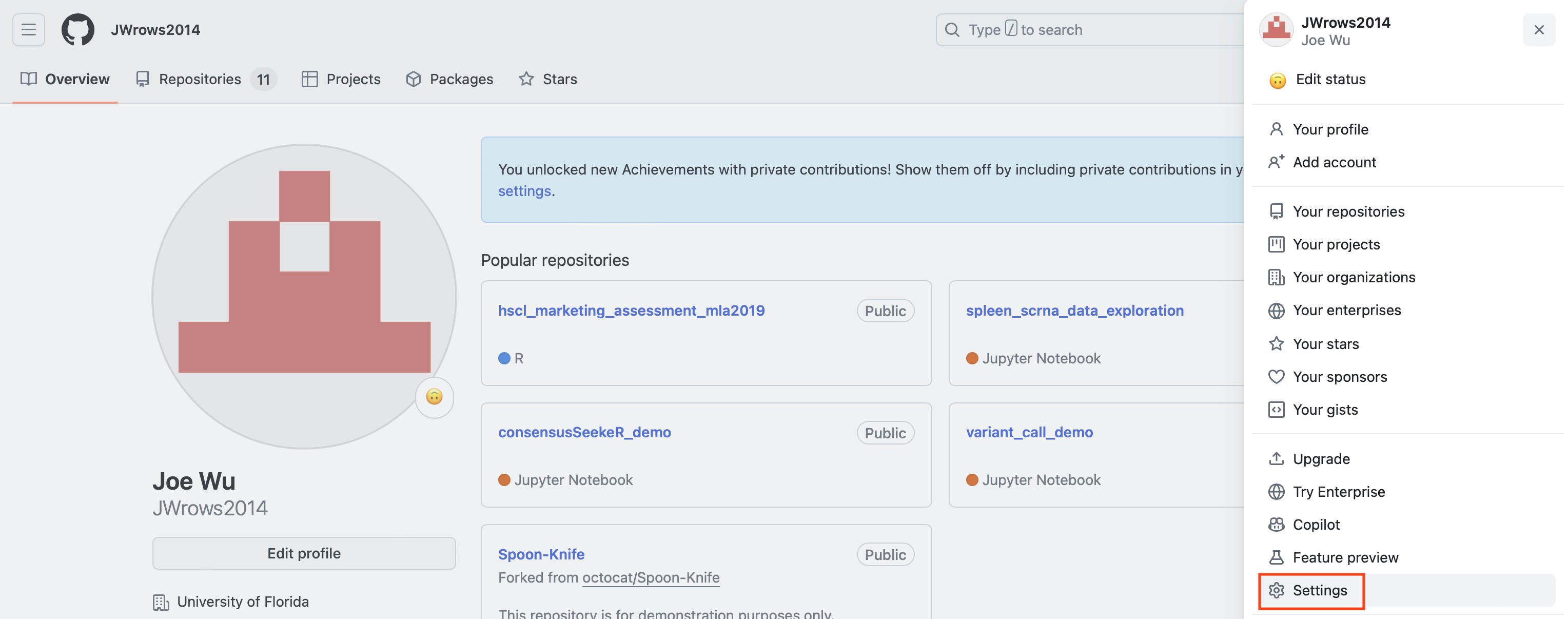Click the settings link in the banner
Screen dimensions: 1568x619
(524, 191)
